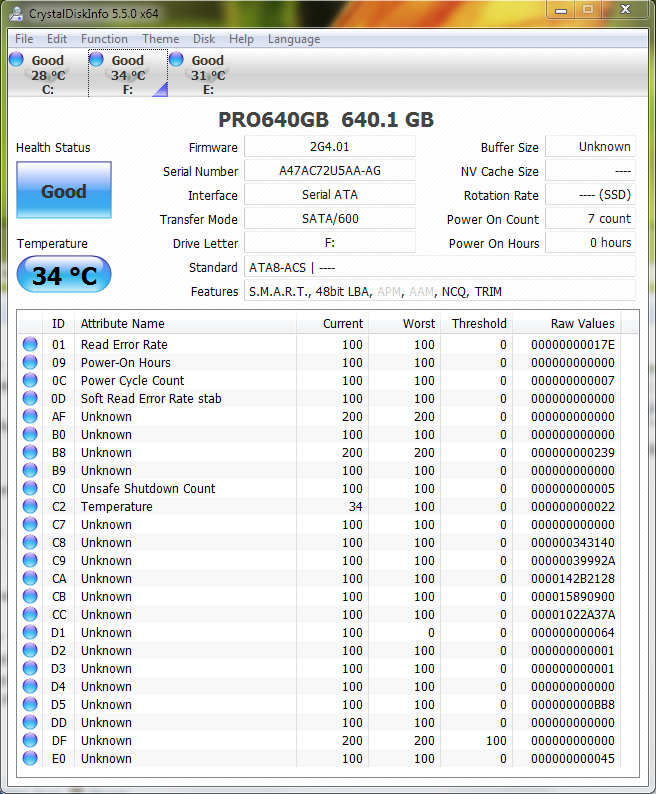Viewport: 656px width, 794px height.
Task: Select the C: drive status orb
Action: 16,60
